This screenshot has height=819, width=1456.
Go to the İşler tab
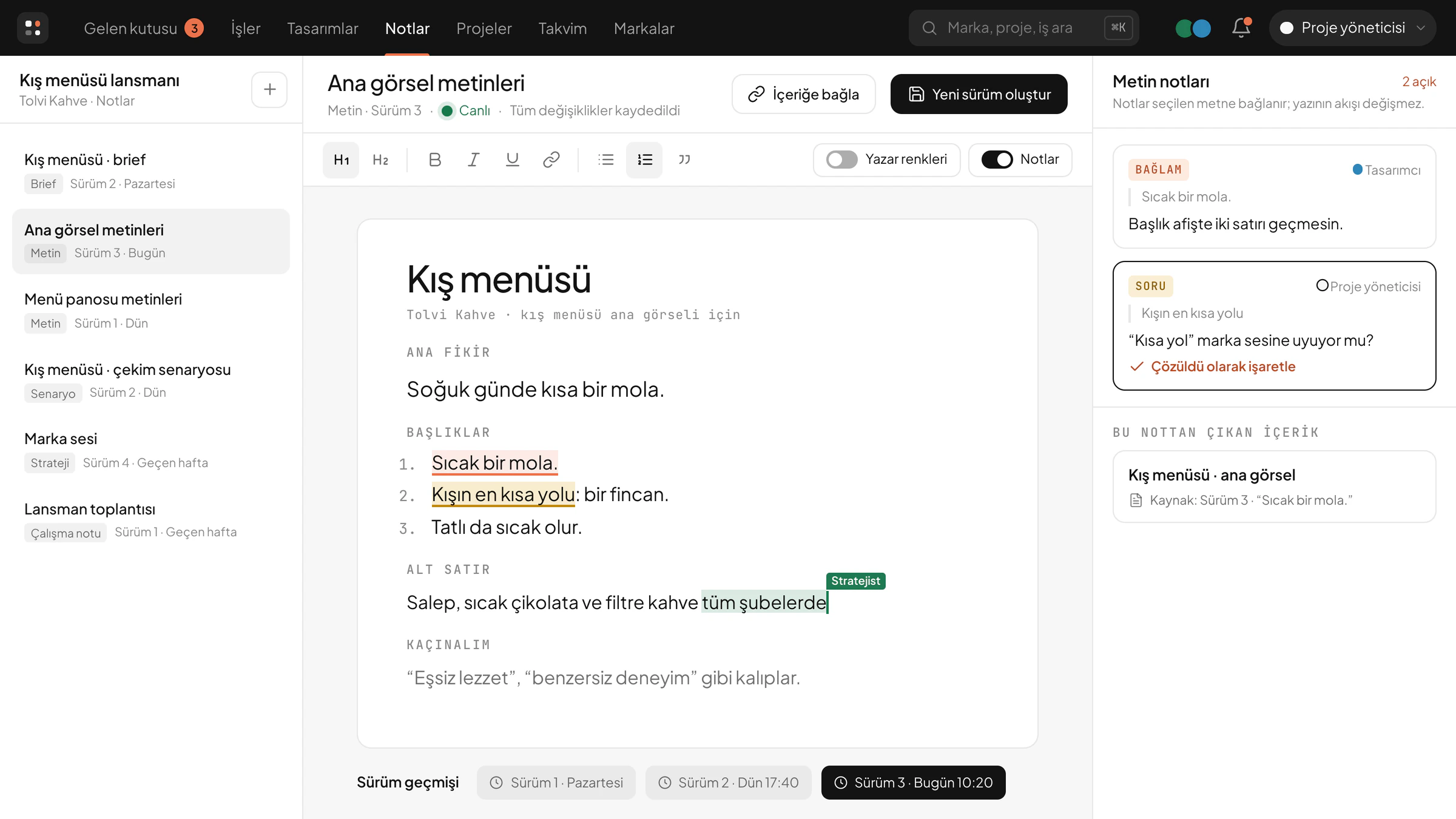(x=246, y=29)
